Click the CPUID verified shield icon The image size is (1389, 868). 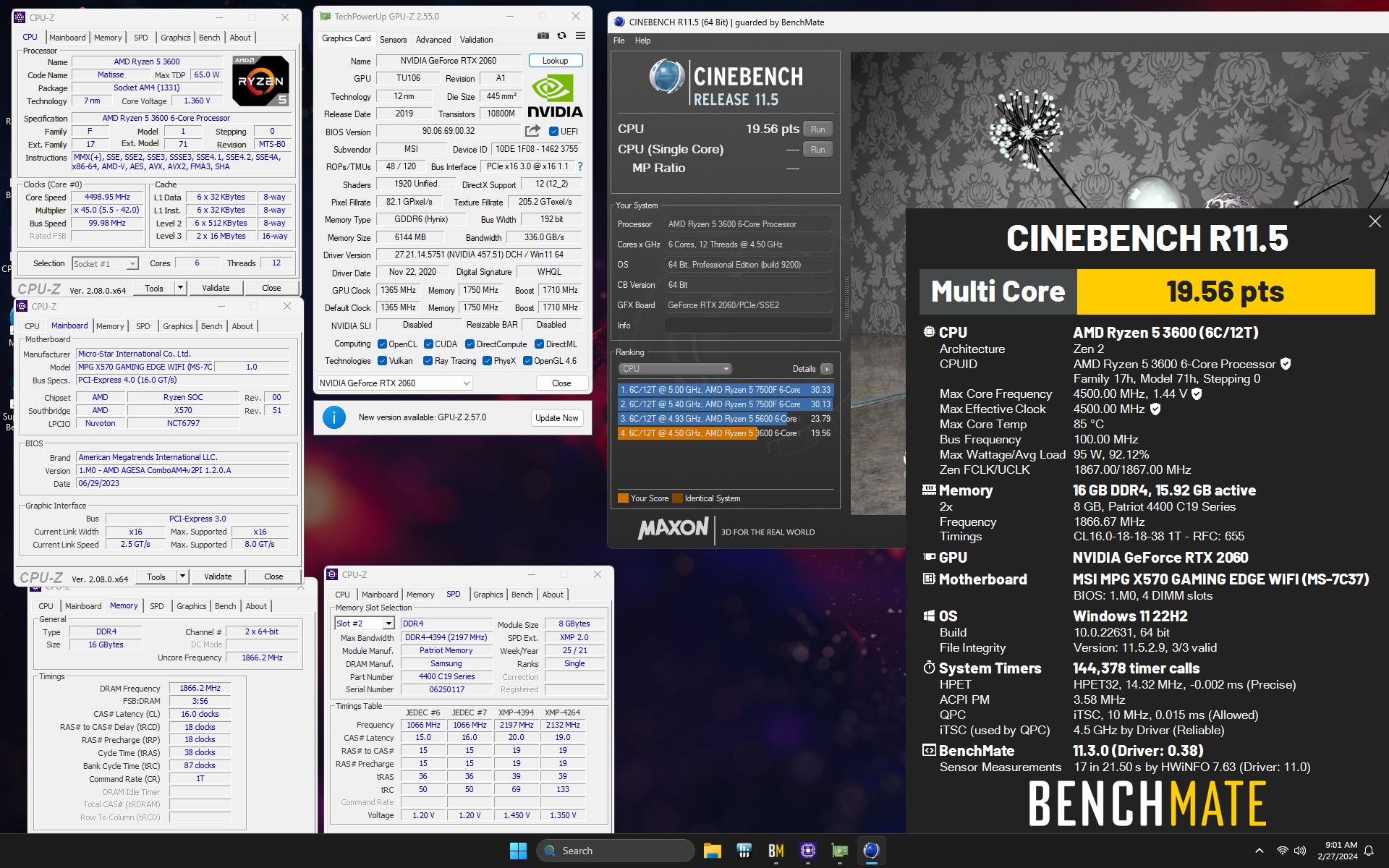click(x=1286, y=364)
